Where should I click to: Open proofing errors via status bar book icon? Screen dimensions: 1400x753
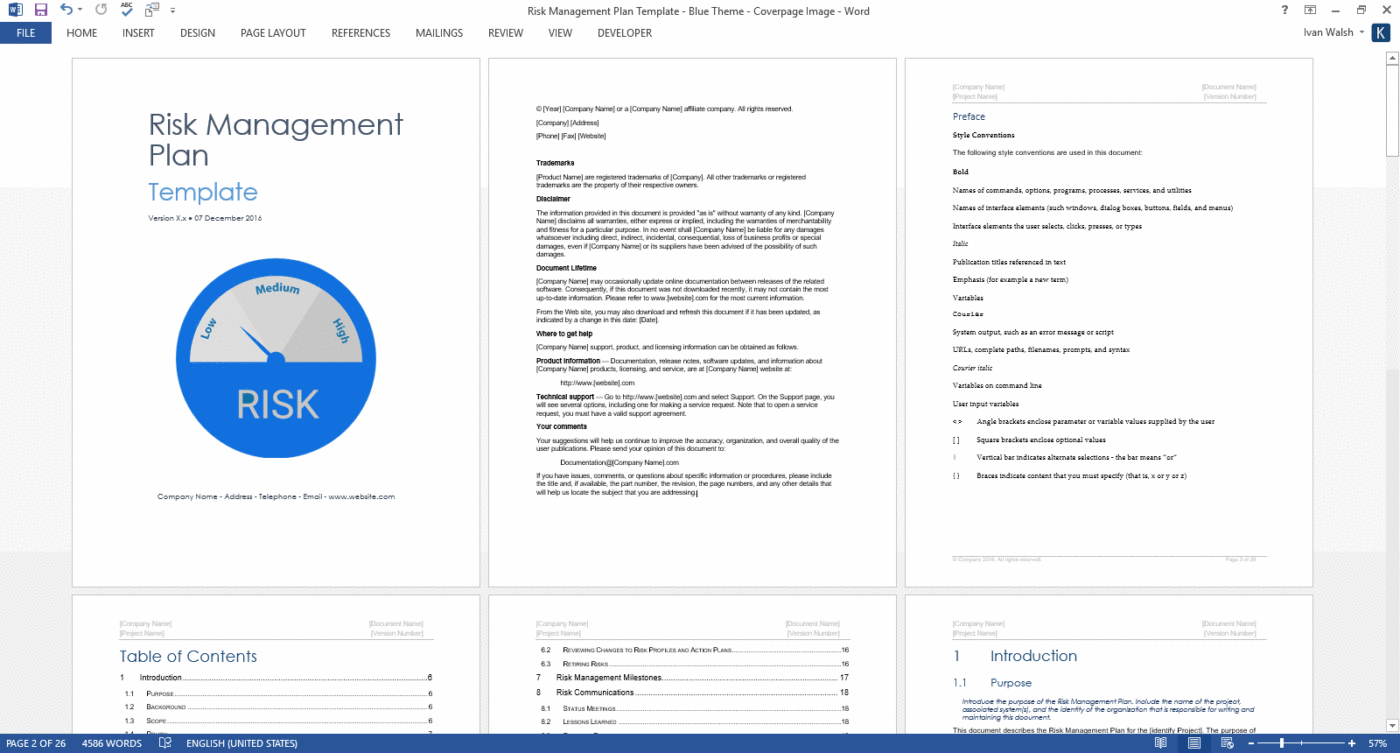[163, 743]
